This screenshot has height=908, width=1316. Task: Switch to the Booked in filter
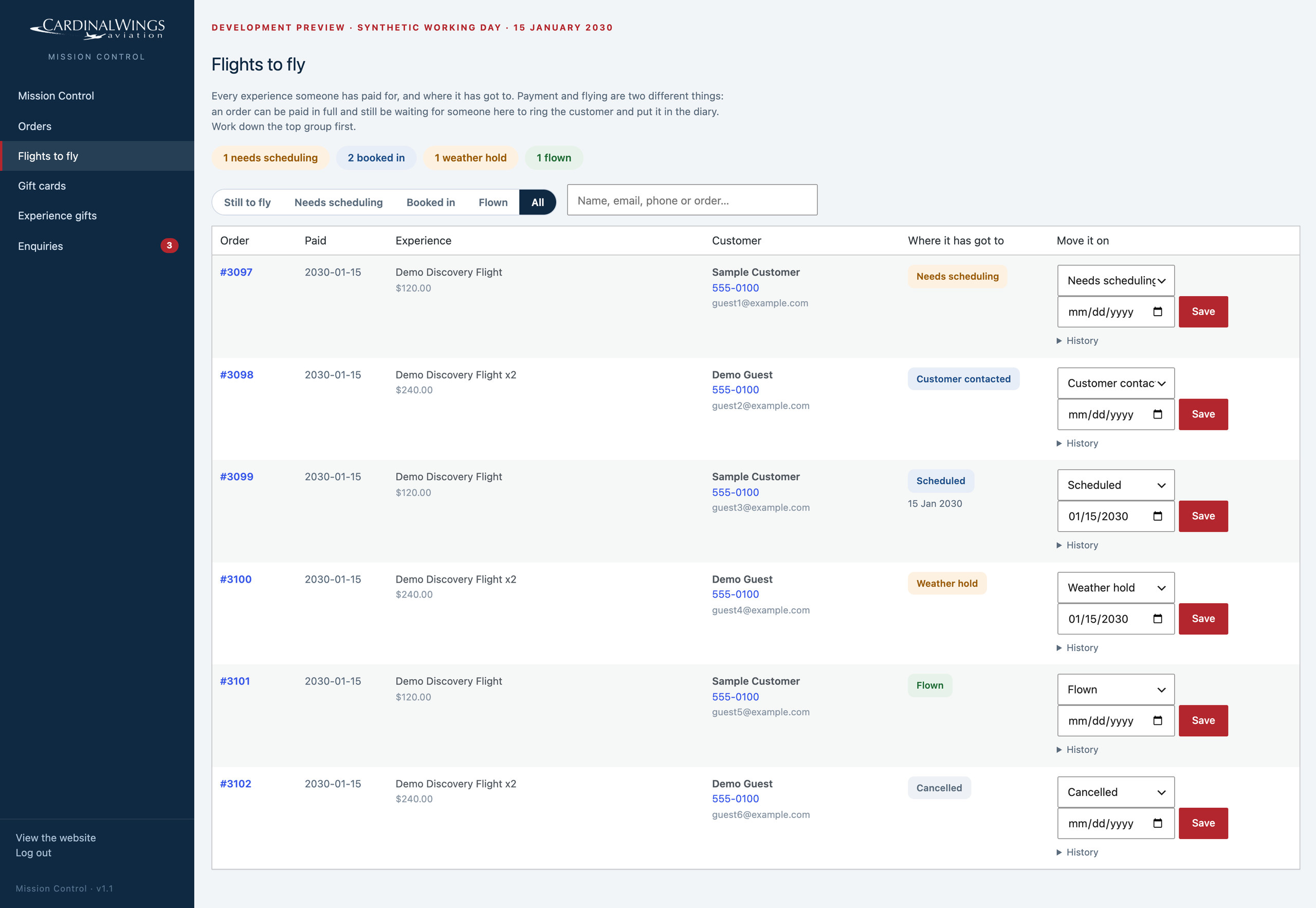pos(430,203)
